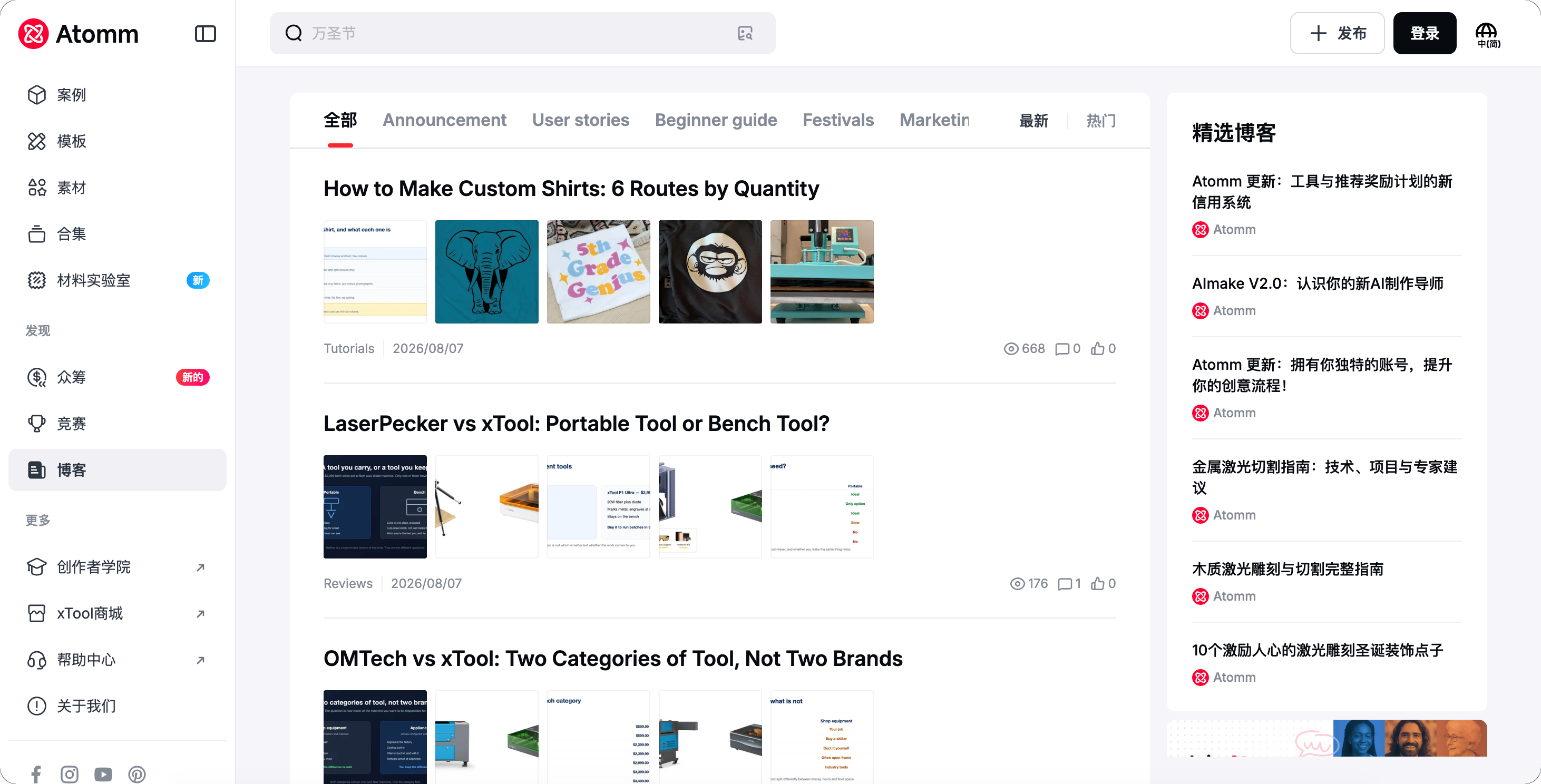Click the 登录 login button

click(1425, 34)
